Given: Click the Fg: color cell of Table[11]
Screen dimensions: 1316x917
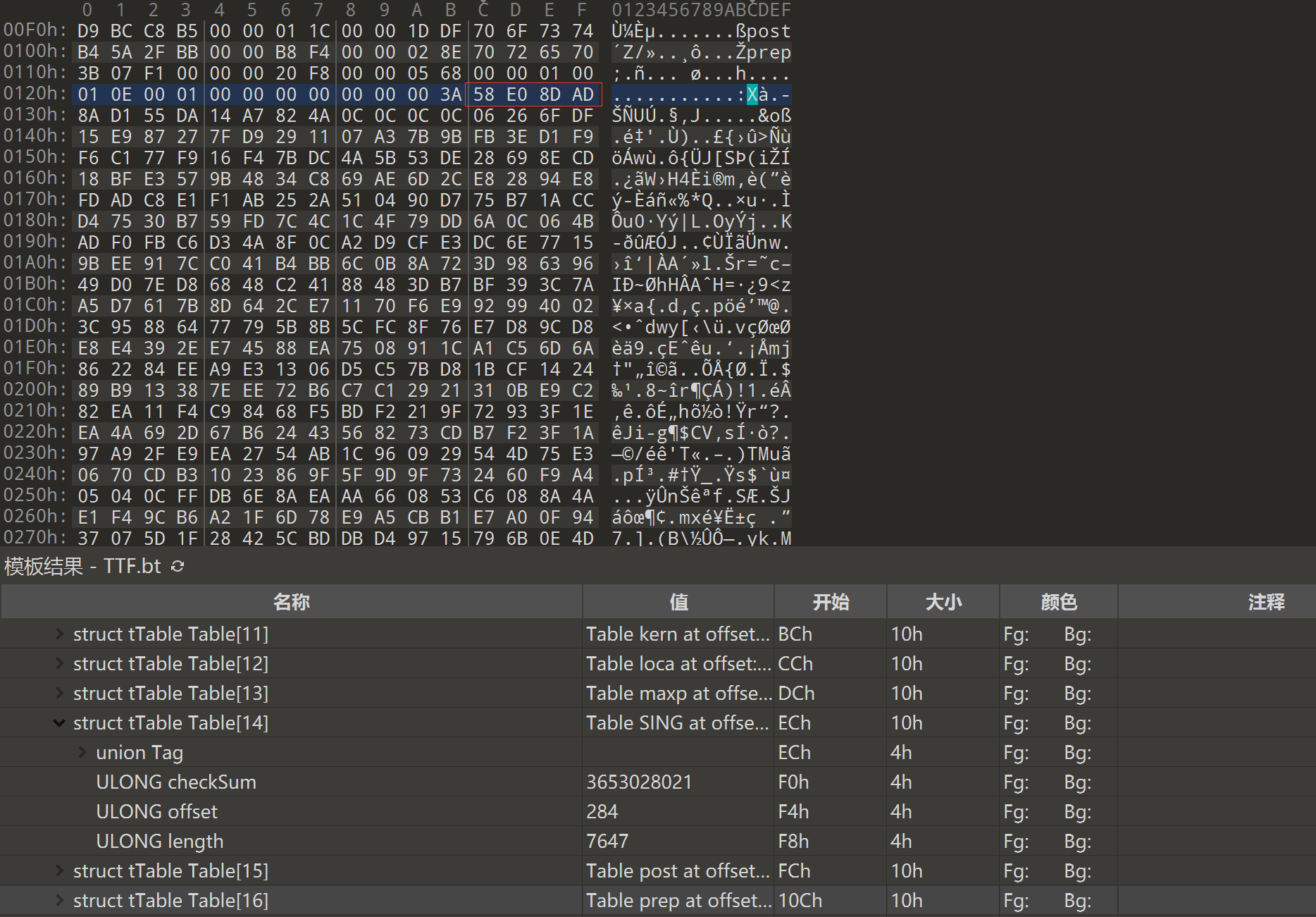Looking at the screenshot, I should click(x=1016, y=634).
